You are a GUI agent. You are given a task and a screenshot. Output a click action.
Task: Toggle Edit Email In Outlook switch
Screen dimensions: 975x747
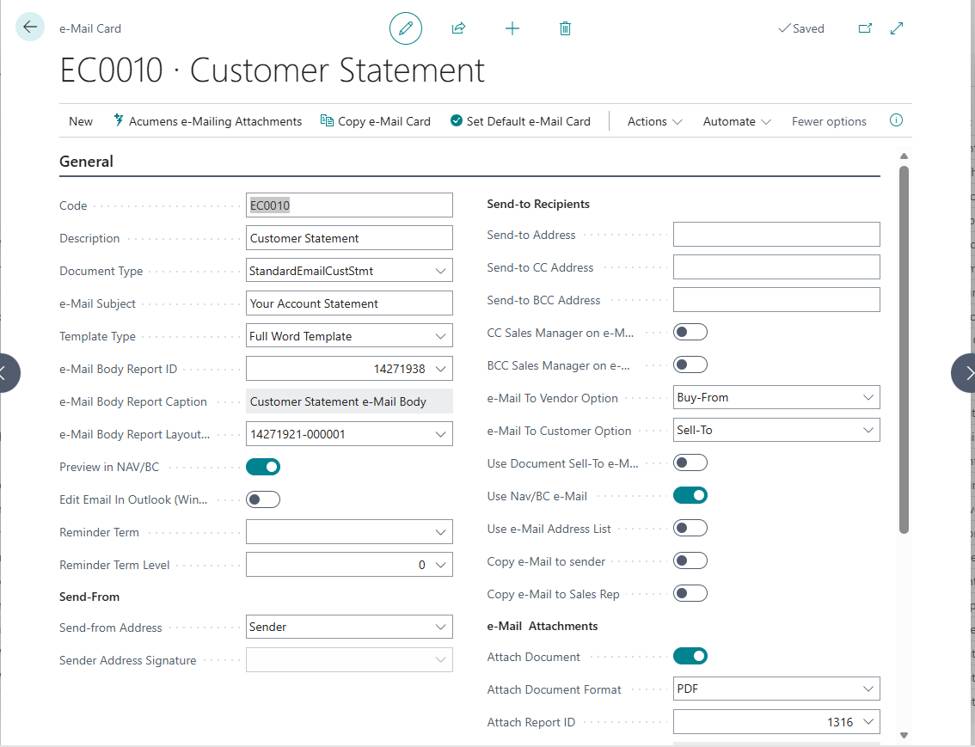(263, 499)
